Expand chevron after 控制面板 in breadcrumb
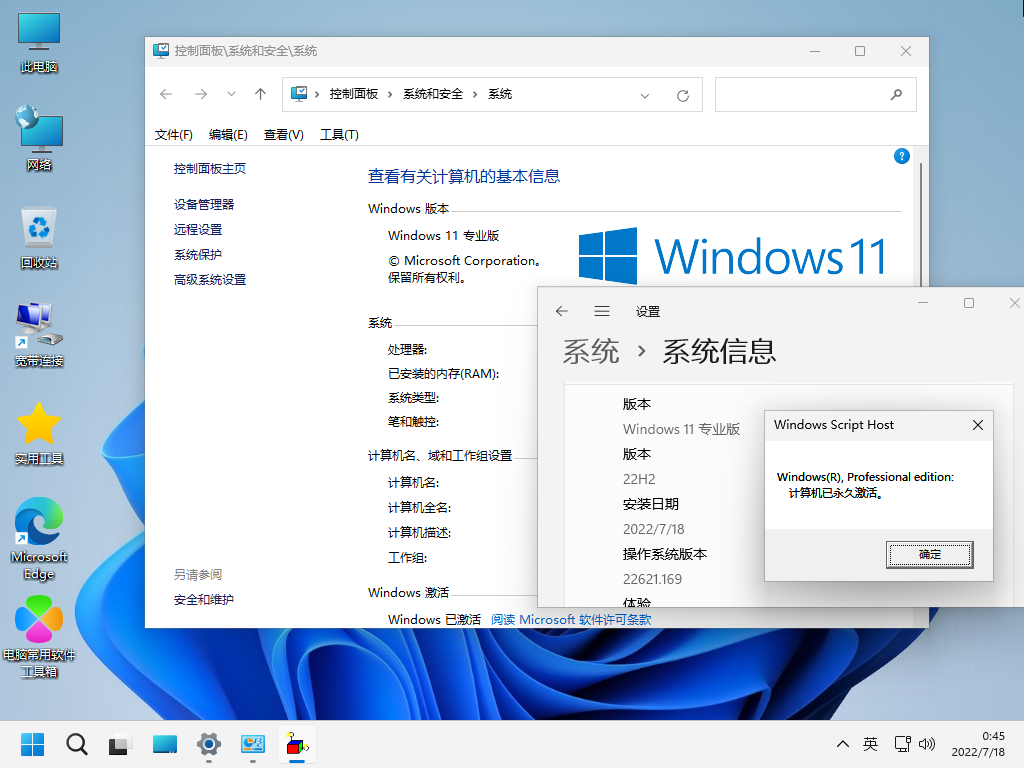This screenshot has height=768, width=1024. tap(390, 95)
